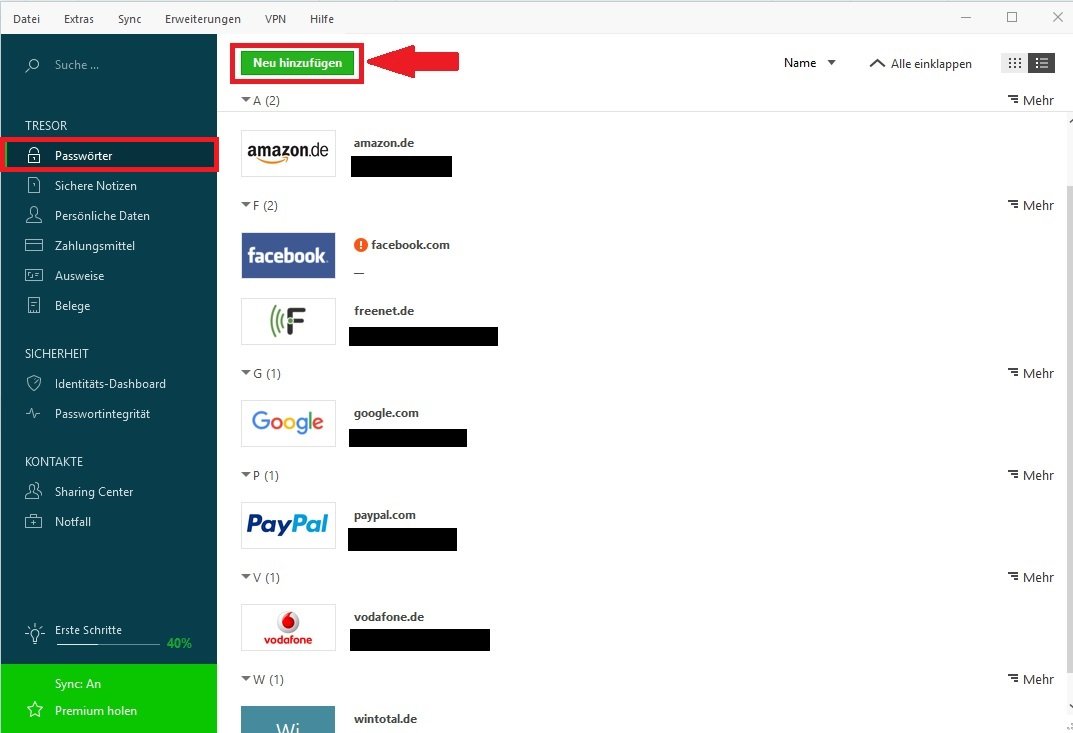Collapse the F (2) group

pyautogui.click(x=260, y=205)
